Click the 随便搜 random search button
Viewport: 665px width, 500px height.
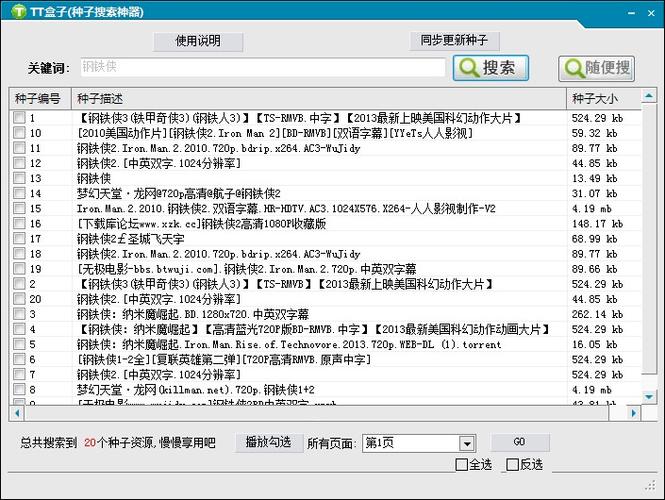[597, 68]
